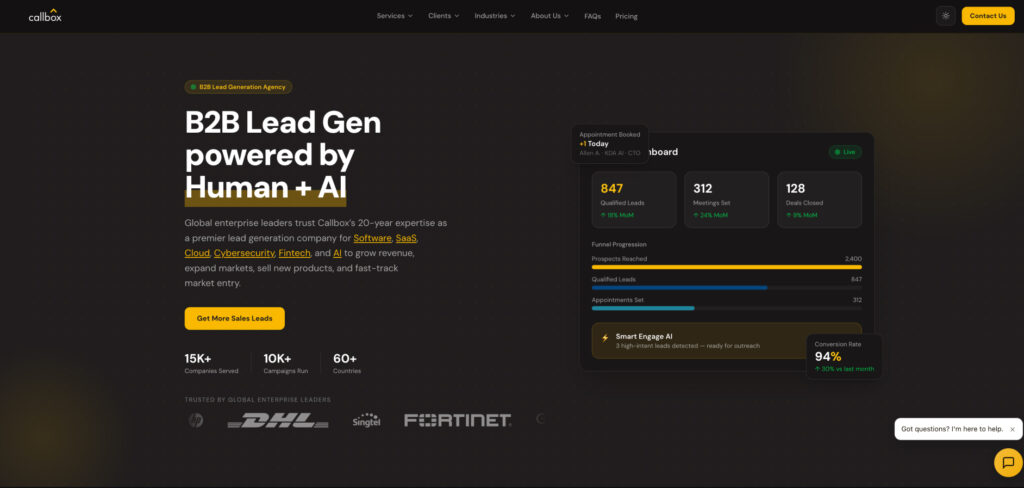
Task: Click the 'Human + AI' highlighted heading
Action: [x=265, y=187]
